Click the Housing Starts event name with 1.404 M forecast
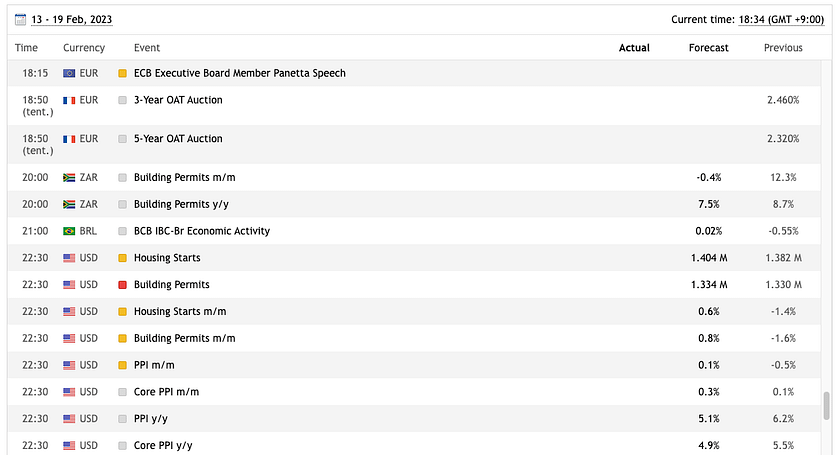The height and width of the screenshot is (455, 840). [167, 258]
